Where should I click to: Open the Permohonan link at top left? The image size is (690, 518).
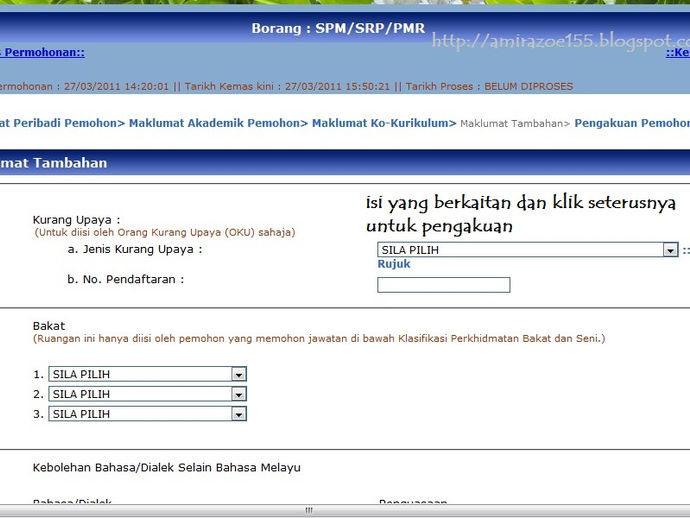tap(42, 52)
